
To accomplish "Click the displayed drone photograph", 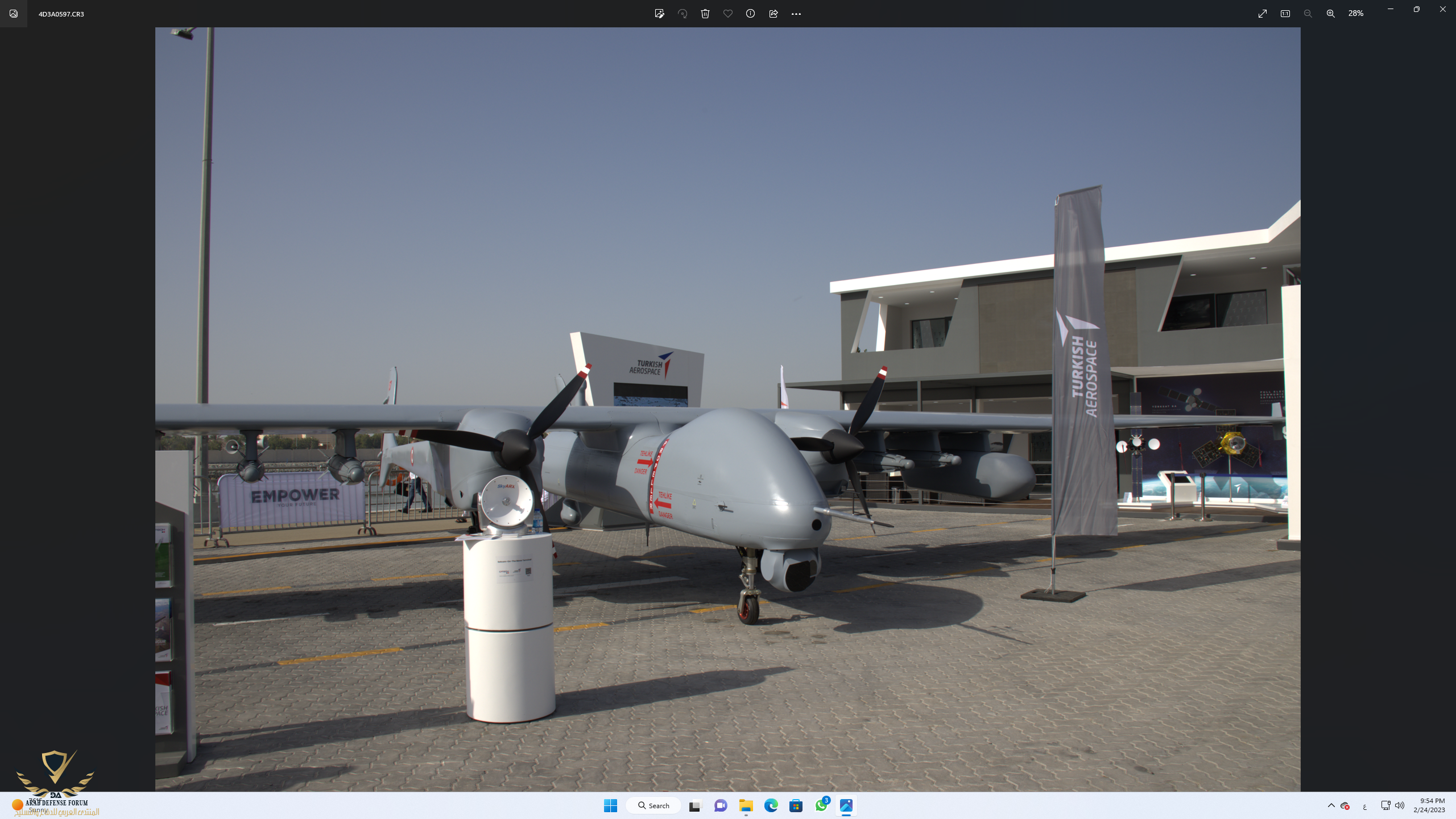I will 727,409.
